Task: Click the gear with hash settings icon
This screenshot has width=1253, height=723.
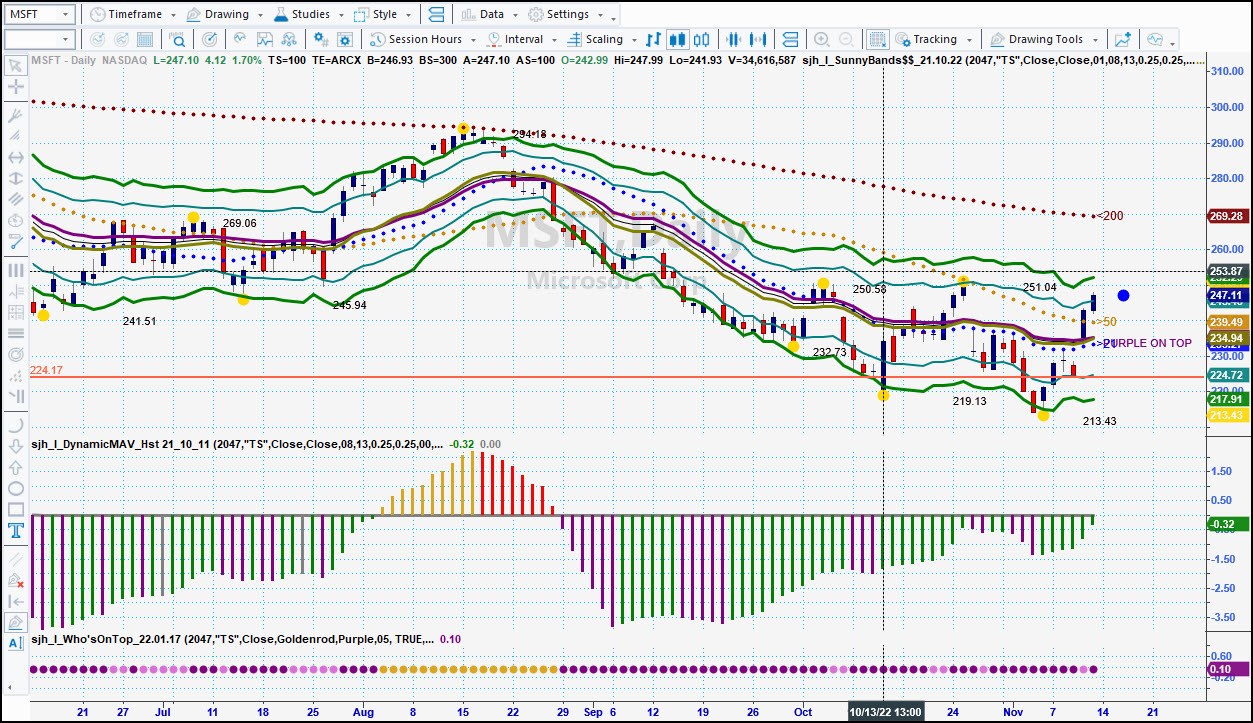Action: click(x=321, y=40)
